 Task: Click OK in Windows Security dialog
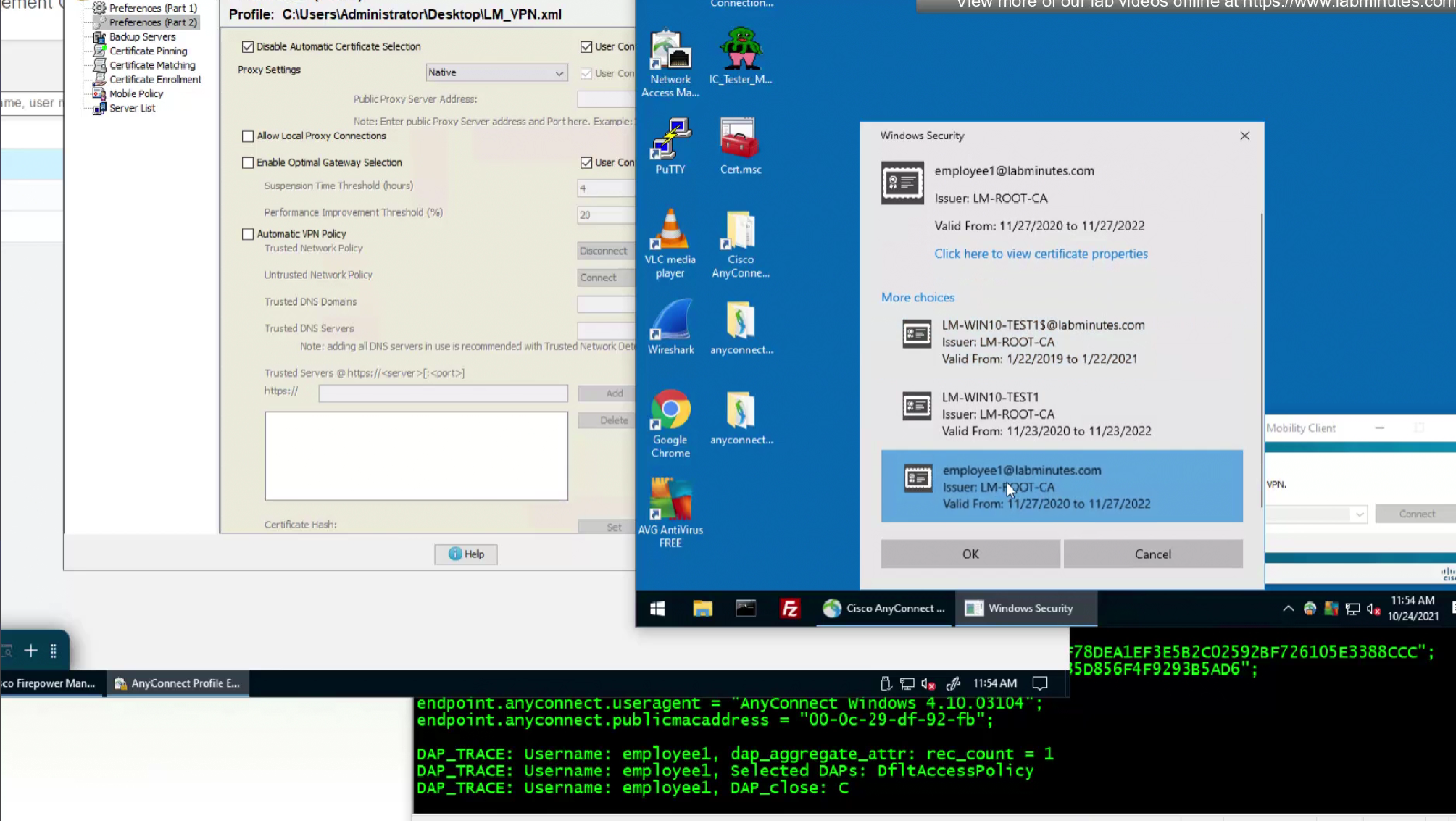click(x=970, y=554)
